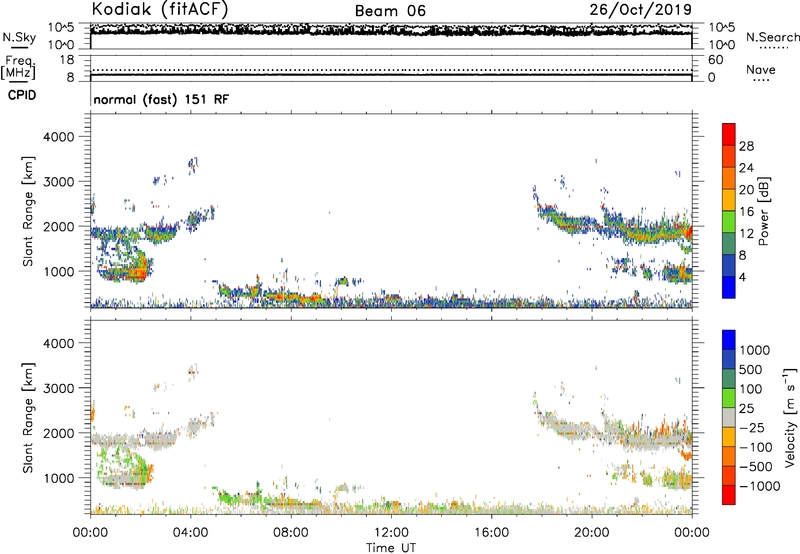This screenshot has height=554, width=800.
Task: Click the "12:00" time tick label
Action: (x=391, y=533)
